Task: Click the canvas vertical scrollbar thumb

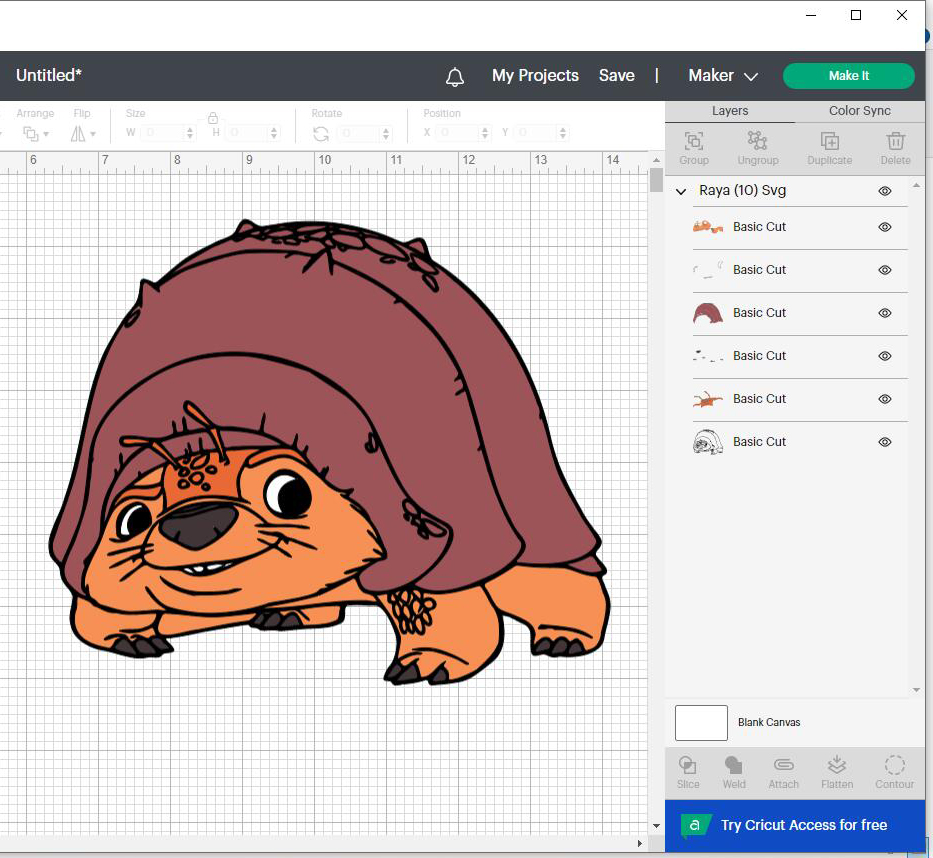Action: (656, 180)
